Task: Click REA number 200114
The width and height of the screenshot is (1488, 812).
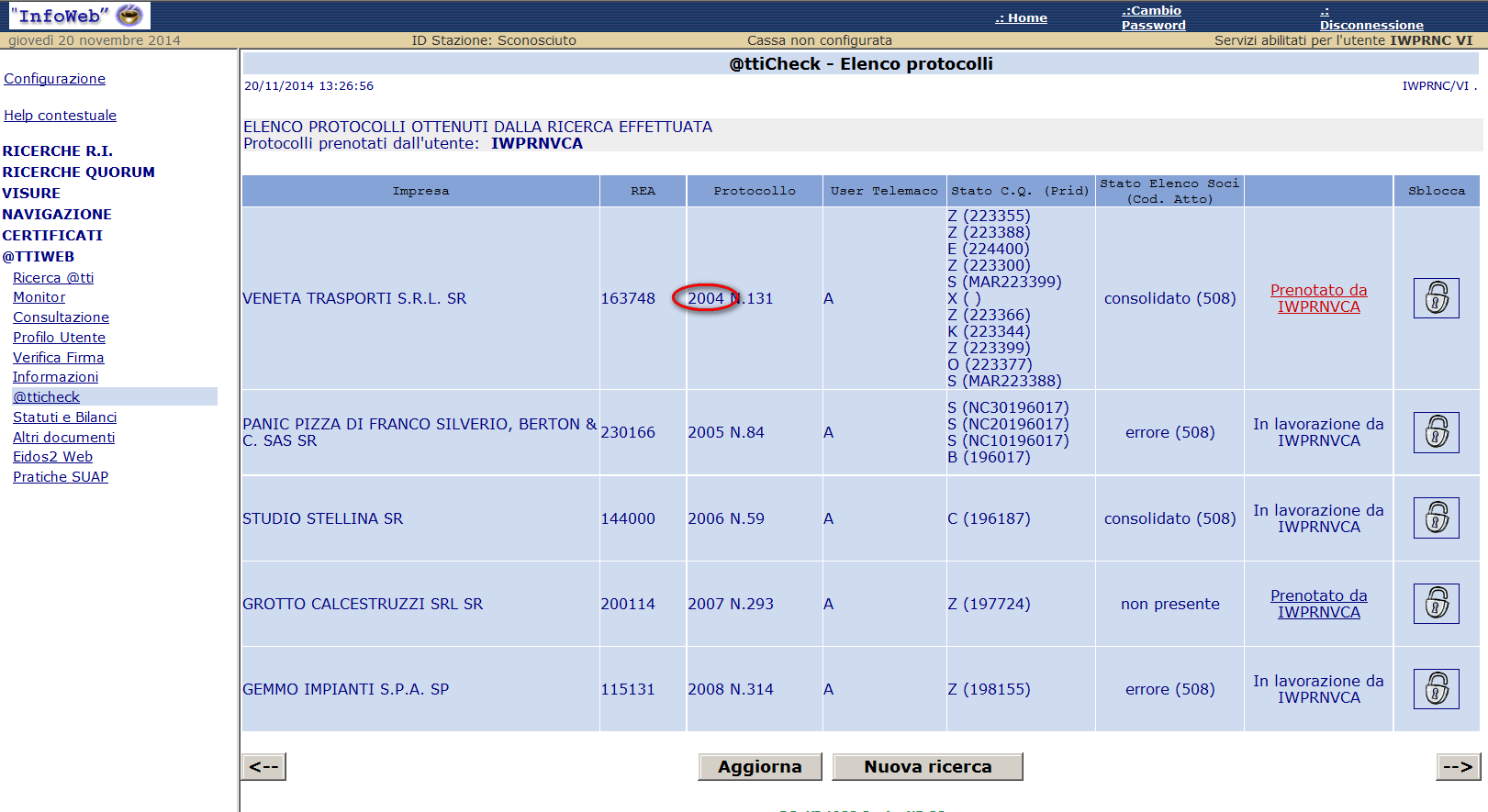Action: (628, 604)
